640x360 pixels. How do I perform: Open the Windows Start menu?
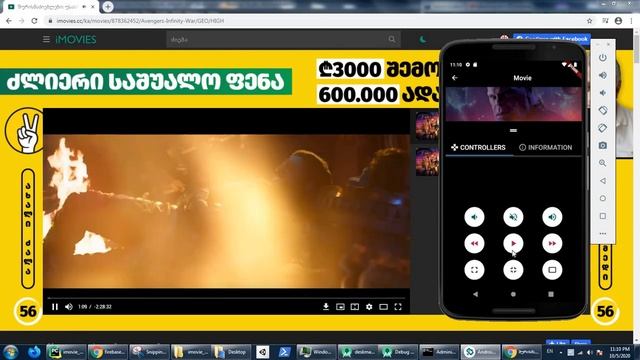(x=11, y=351)
